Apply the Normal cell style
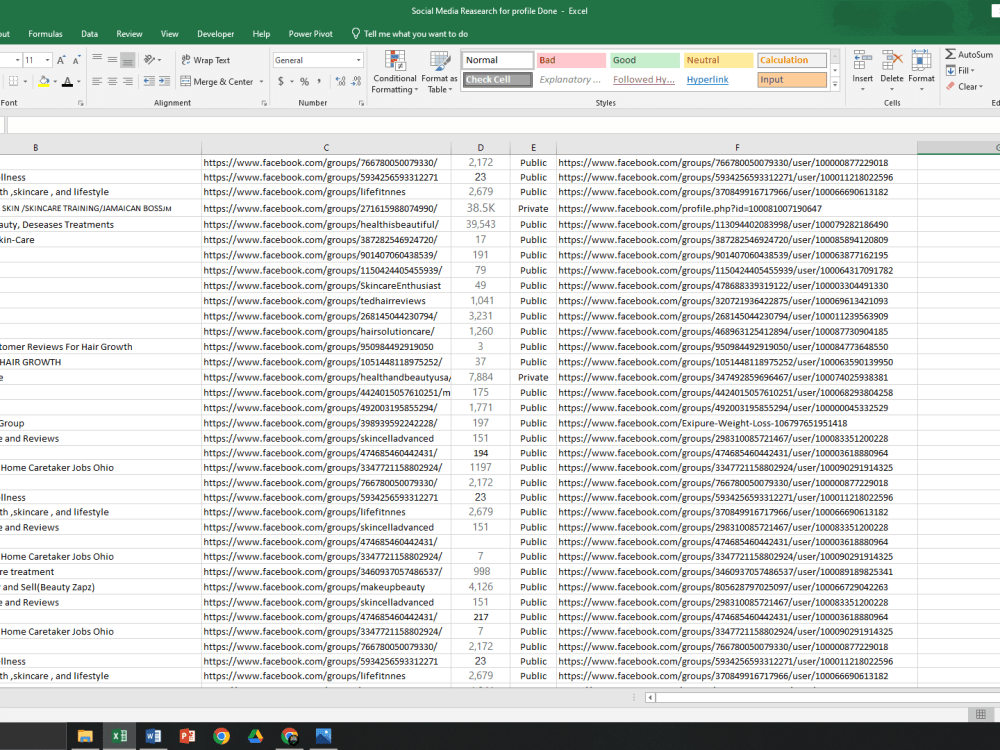The height and width of the screenshot is (750, 1000). tap(497, 60)
